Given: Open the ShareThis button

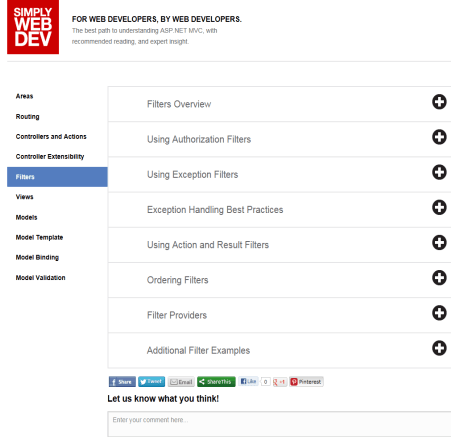Looking at the screenshot, I should click(216, 382).
